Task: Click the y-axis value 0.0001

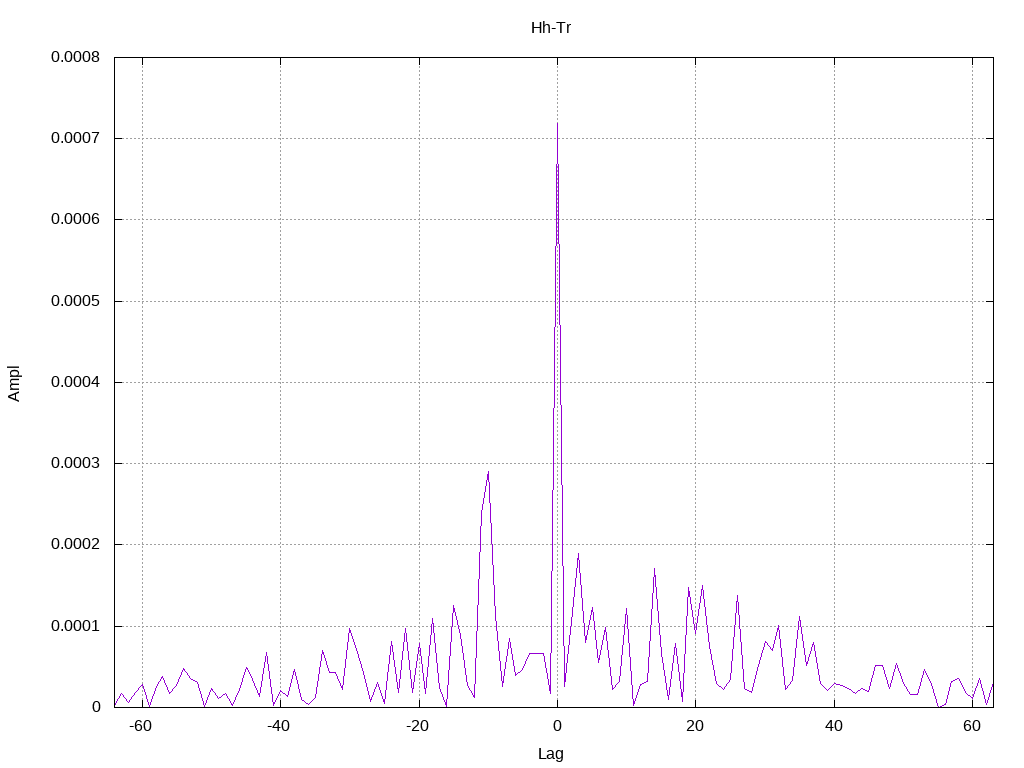Action: coord(76,626)
